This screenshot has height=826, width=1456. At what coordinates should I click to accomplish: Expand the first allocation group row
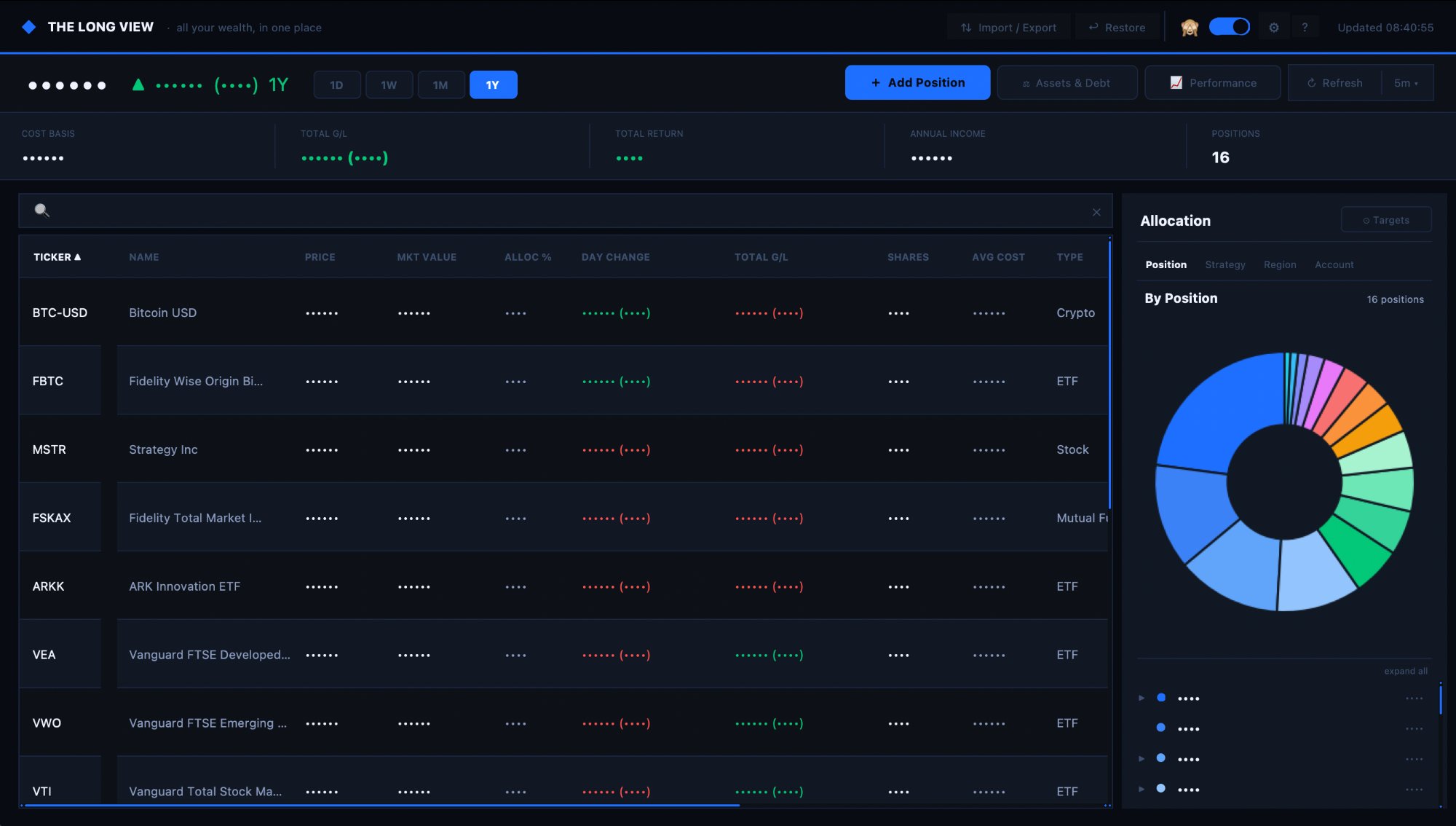[x=1141, y=697]
